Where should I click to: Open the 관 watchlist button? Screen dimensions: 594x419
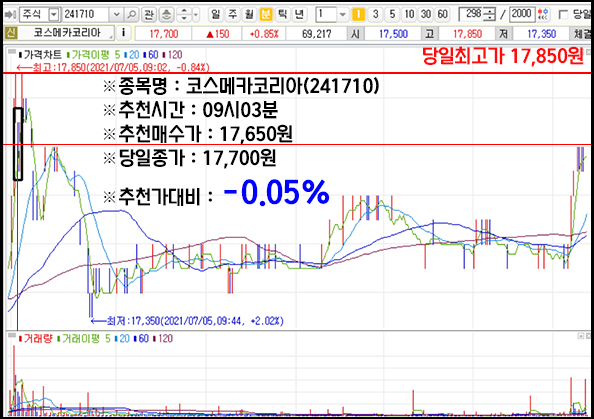pos(149,15)
